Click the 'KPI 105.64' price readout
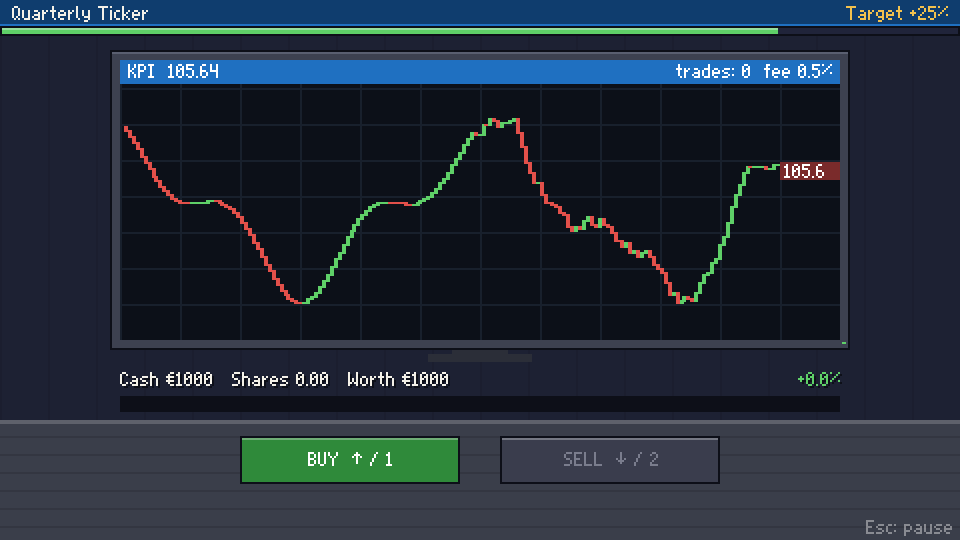960x540 pixels. point(173,72)
